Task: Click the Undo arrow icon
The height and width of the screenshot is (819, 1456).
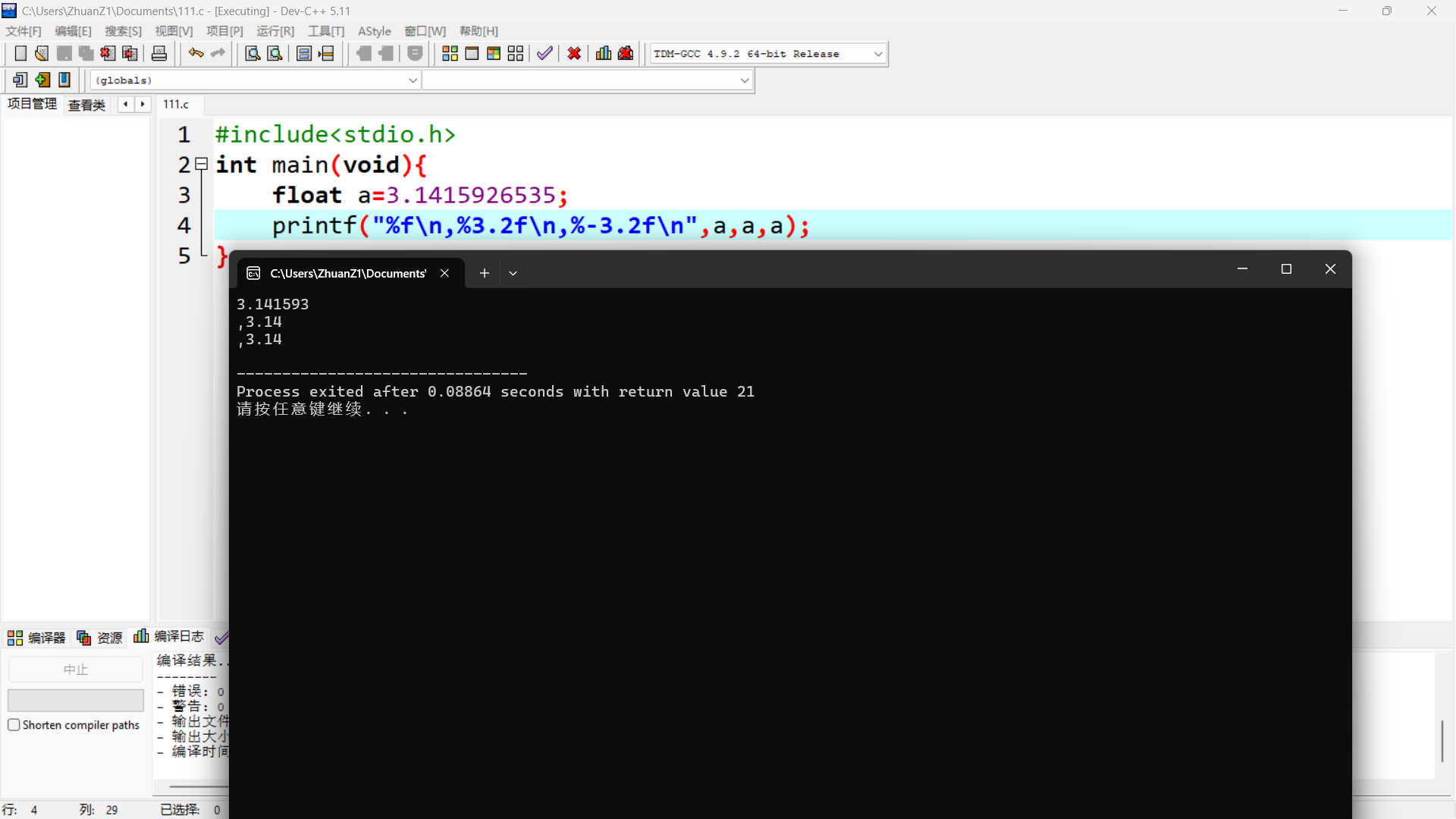Action: 196,54
